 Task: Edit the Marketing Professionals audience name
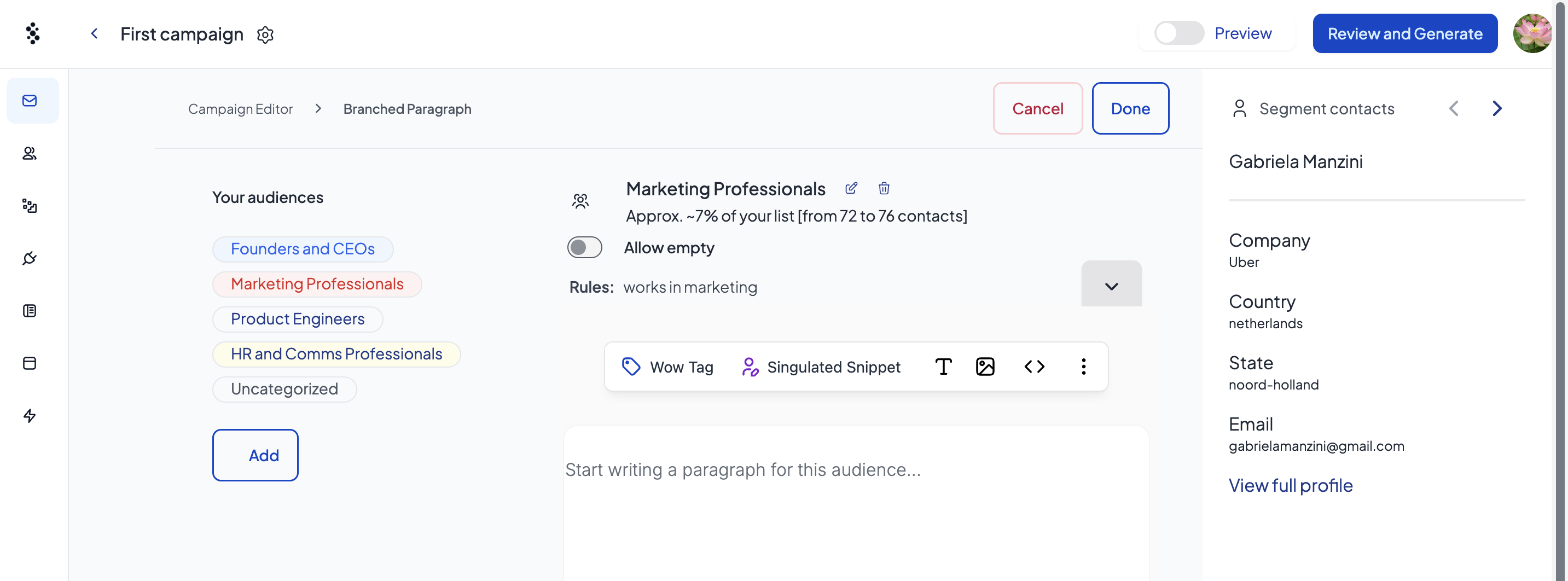click(x=851, y=188)
